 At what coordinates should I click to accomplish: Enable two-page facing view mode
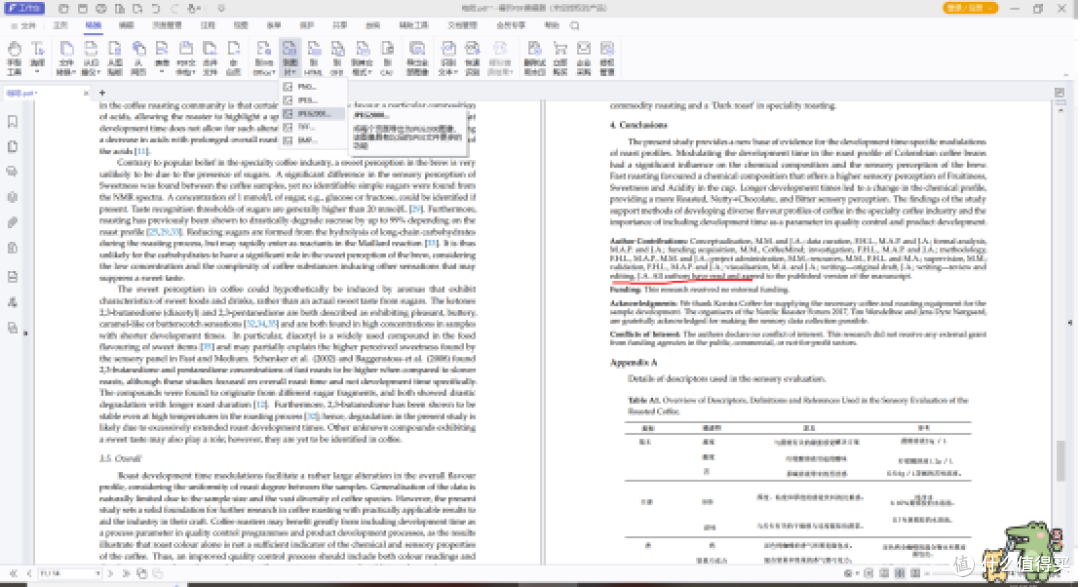[x=900, y=573]
